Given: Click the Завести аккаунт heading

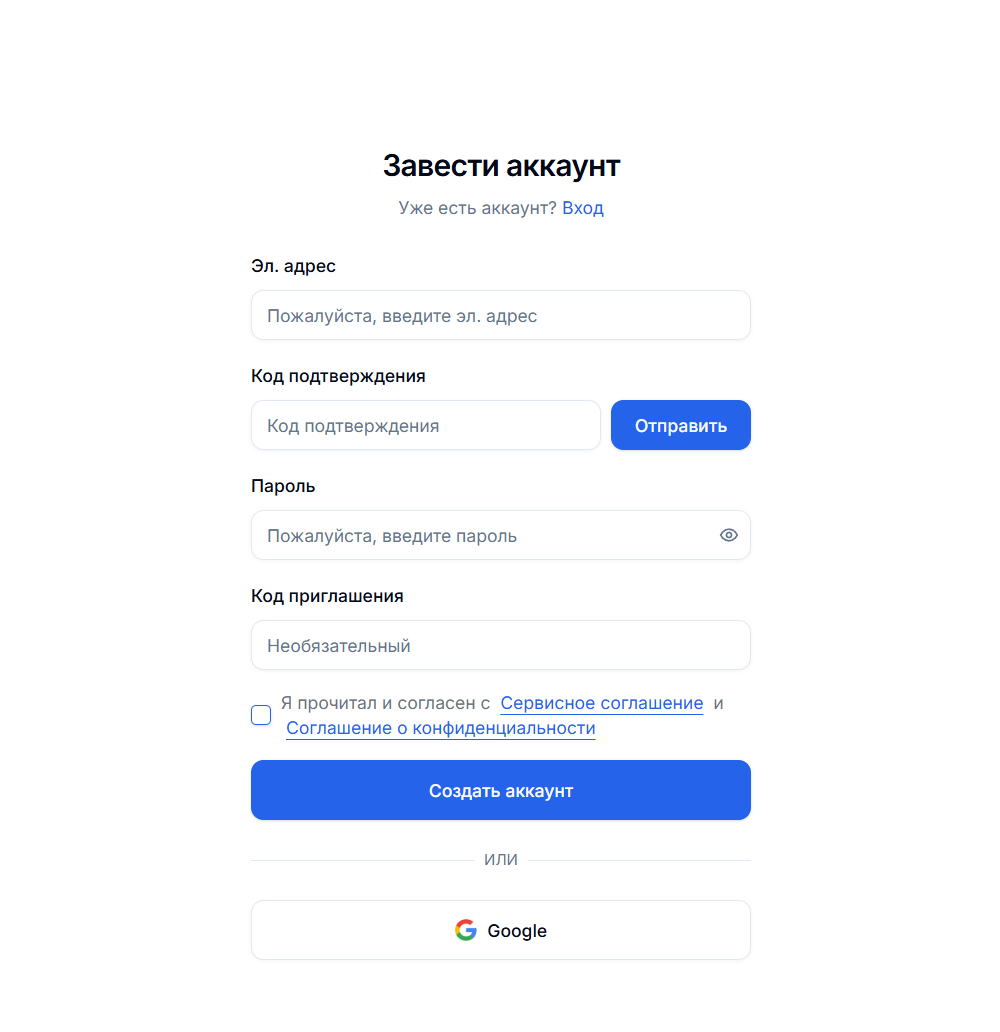Looking at the screenshot, I should click(x=501, y=165).
